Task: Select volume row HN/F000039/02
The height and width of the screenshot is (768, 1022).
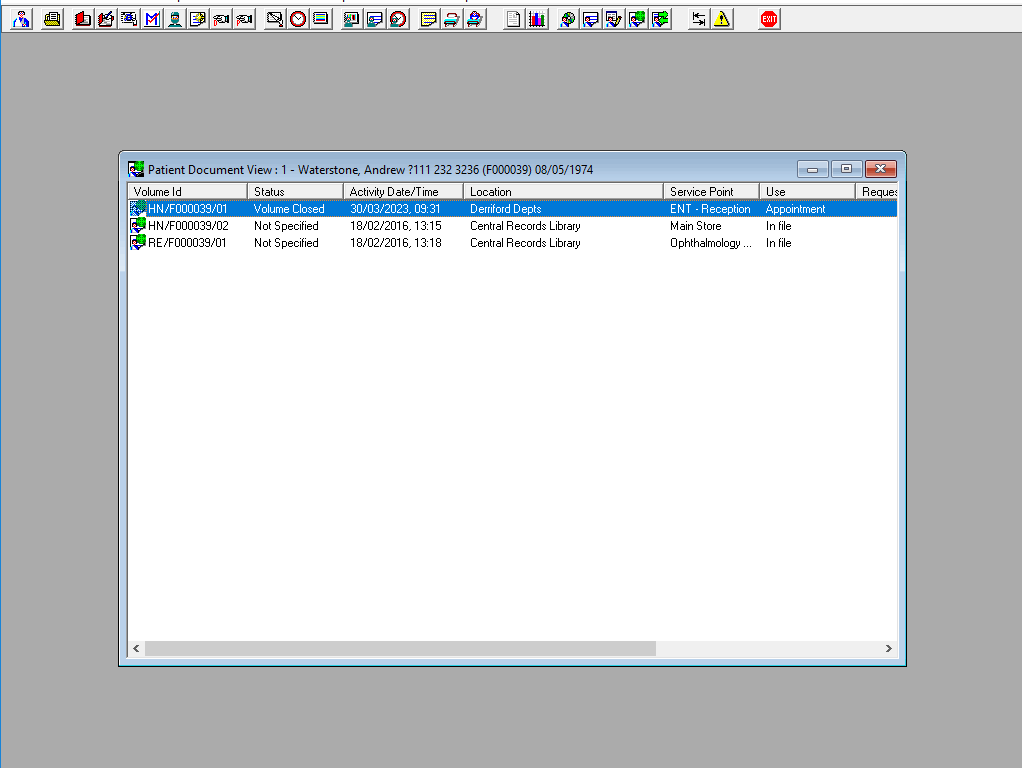Action: tap(512, 226)
